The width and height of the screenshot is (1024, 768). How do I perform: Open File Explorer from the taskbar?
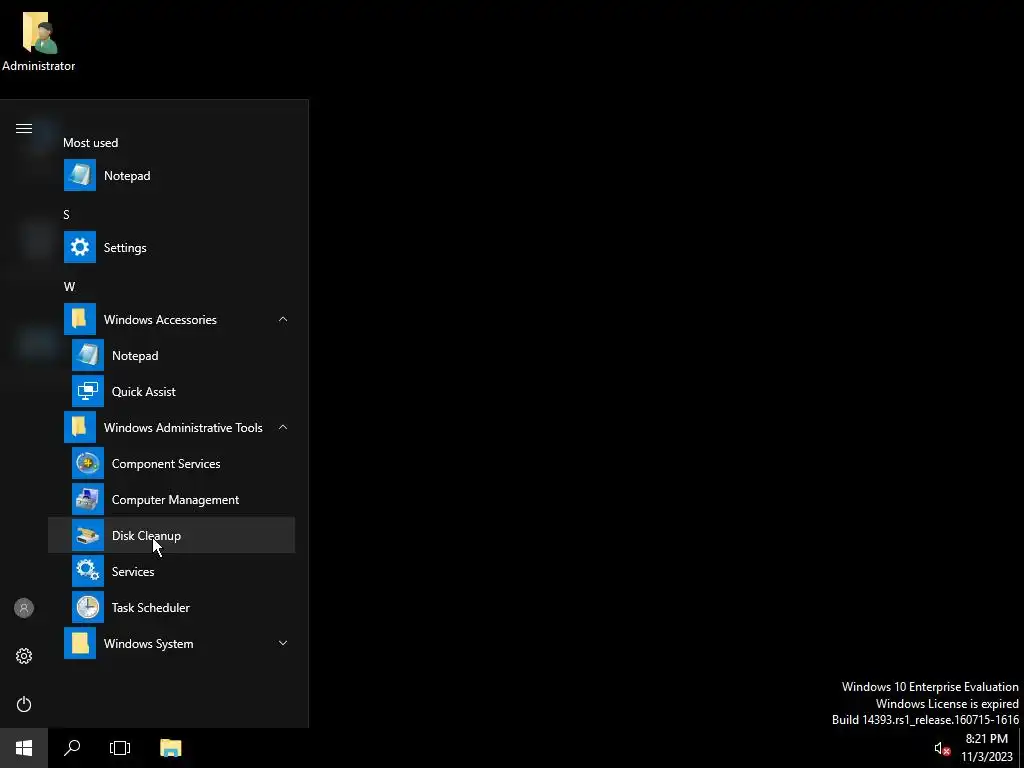170,748
